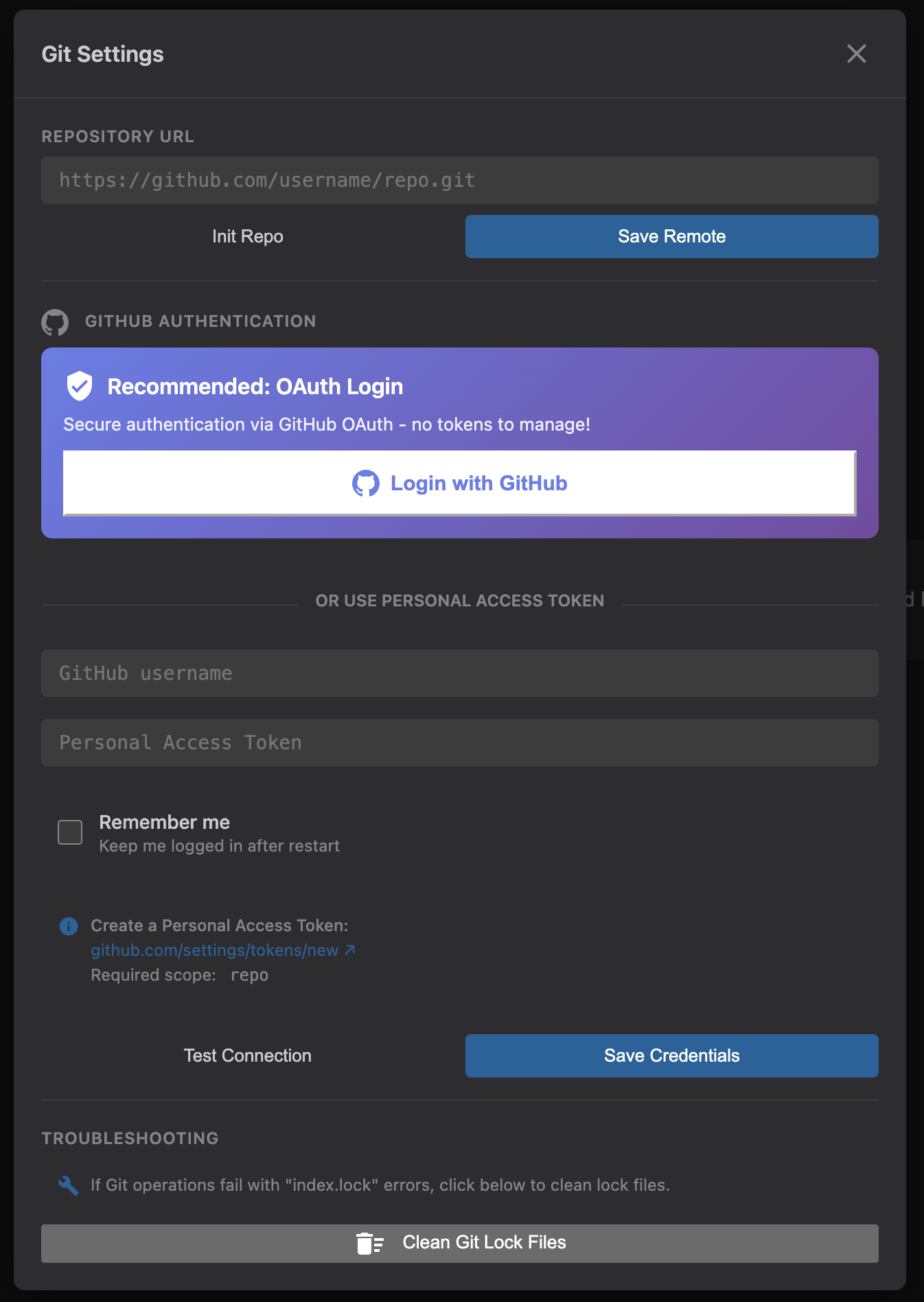Select the Personal Access Token field
The image size is (924, 1302).
click(460, 742)
